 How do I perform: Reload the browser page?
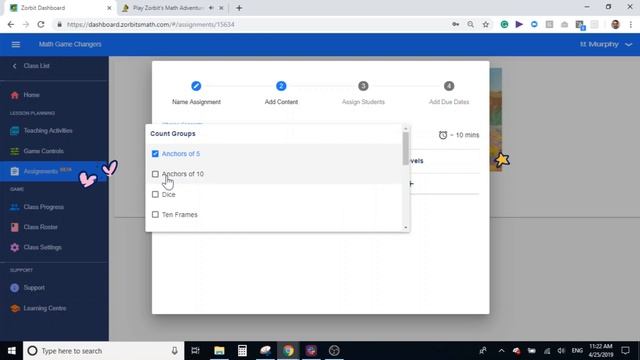(x=41, y=24)
